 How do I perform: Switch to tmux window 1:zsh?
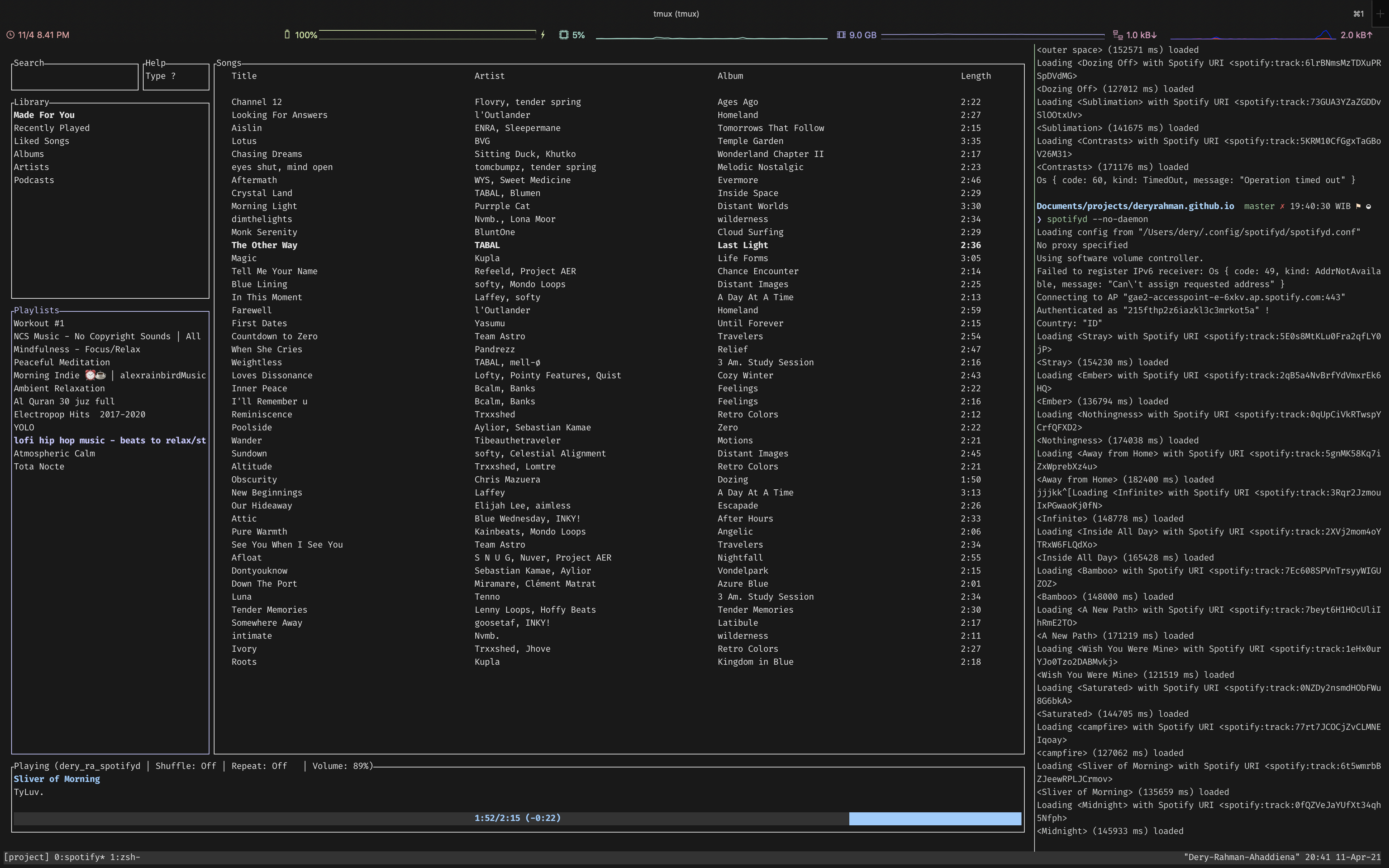click(125, 857)
